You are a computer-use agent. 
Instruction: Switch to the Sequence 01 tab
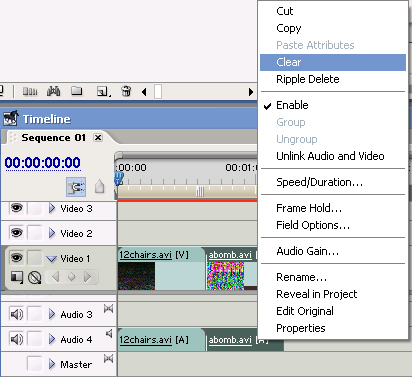point(53,138)
